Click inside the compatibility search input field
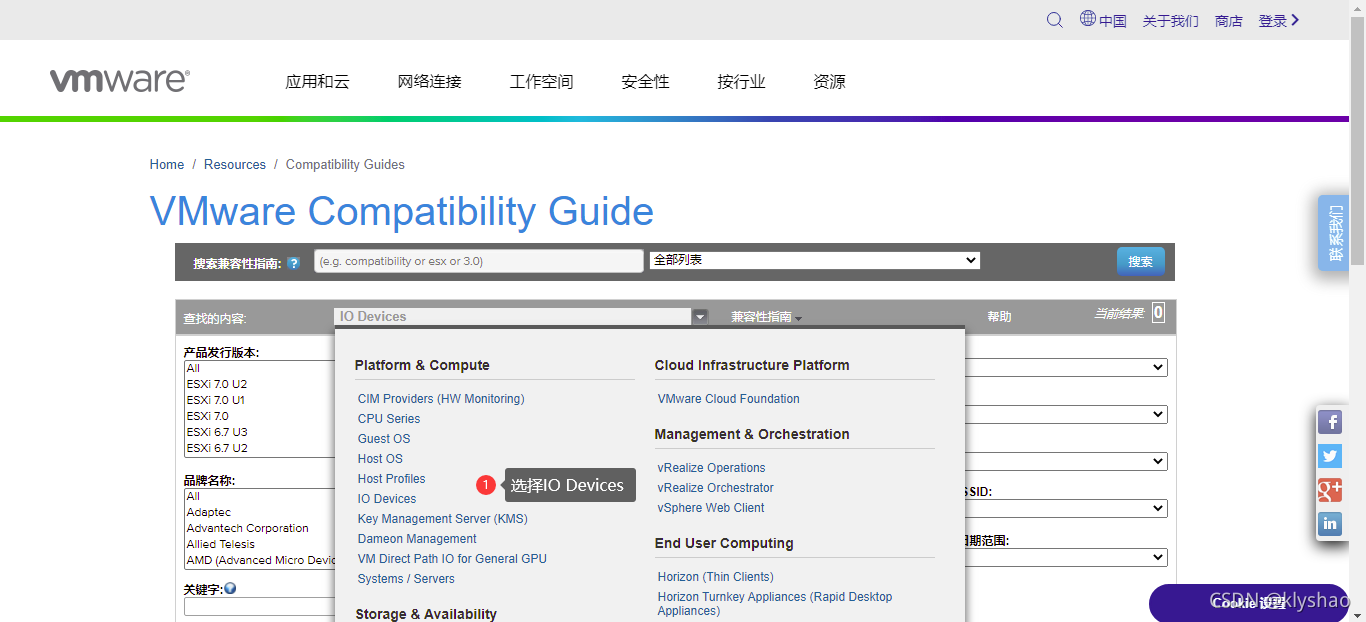This screenshot has height=622, width=1366. click(x=478, y=260)
